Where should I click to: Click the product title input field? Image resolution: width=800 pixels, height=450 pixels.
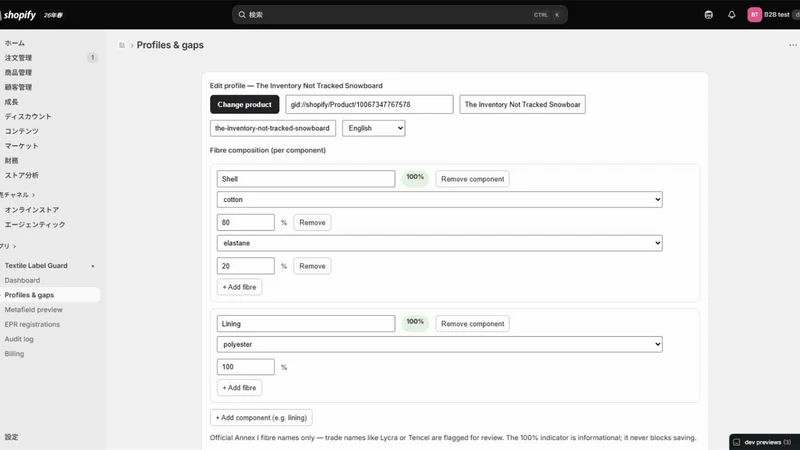522,104
